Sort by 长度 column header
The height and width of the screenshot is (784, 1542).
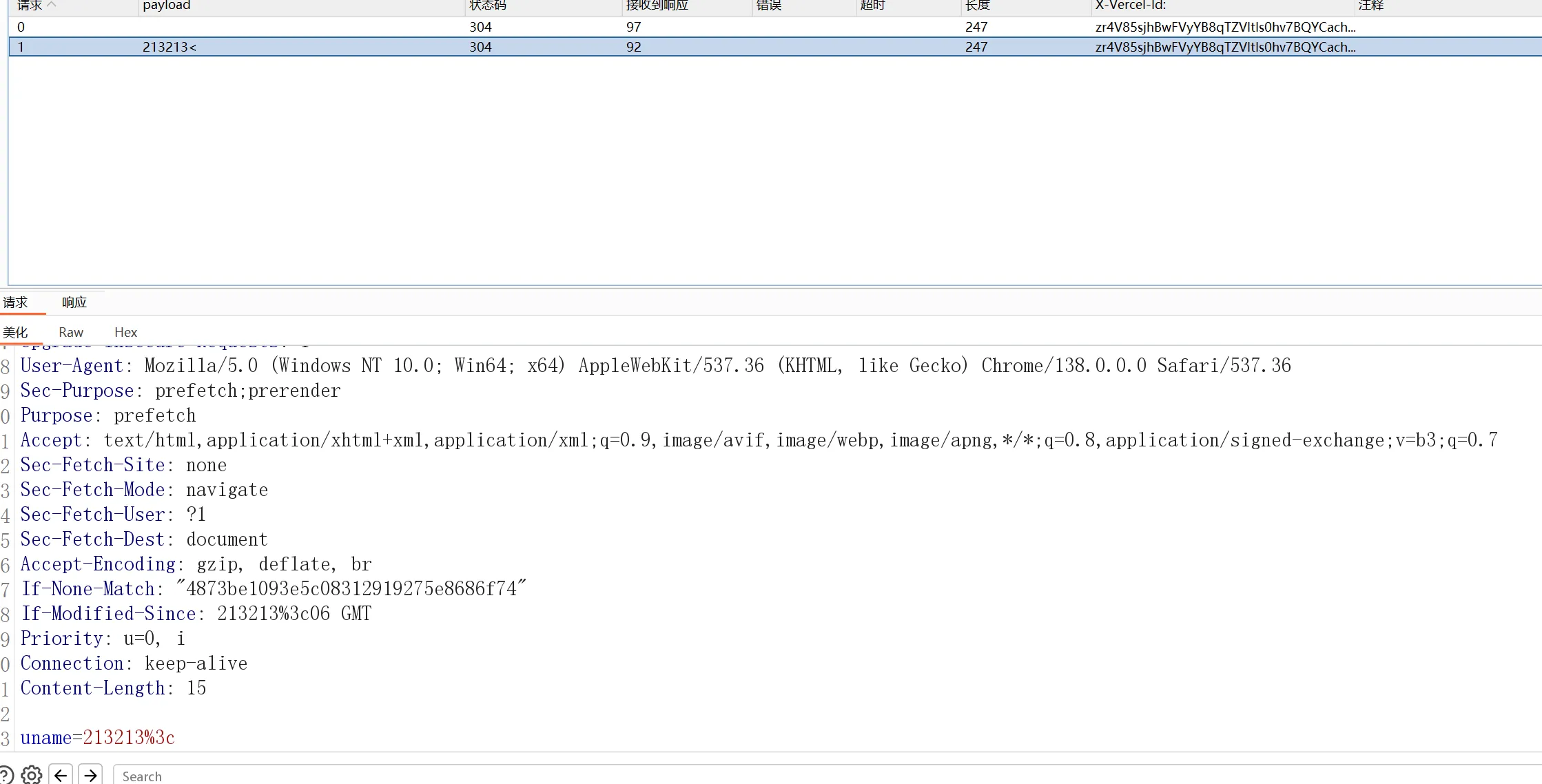(977, 6)
